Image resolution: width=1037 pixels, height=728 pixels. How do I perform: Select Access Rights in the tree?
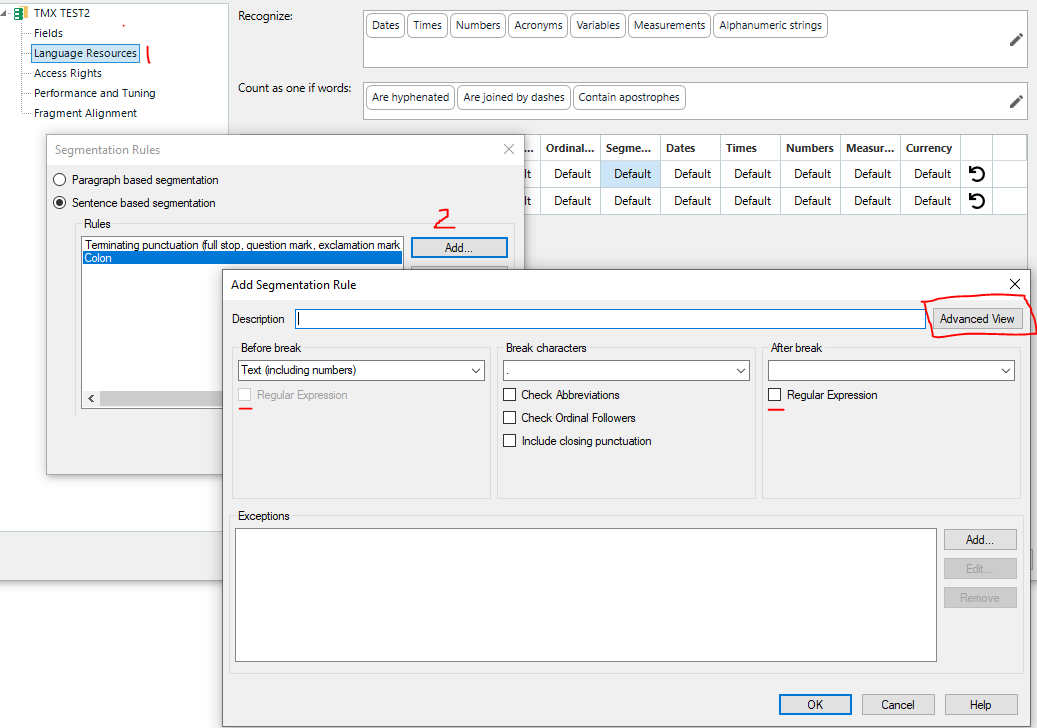(x=67, y=73)
